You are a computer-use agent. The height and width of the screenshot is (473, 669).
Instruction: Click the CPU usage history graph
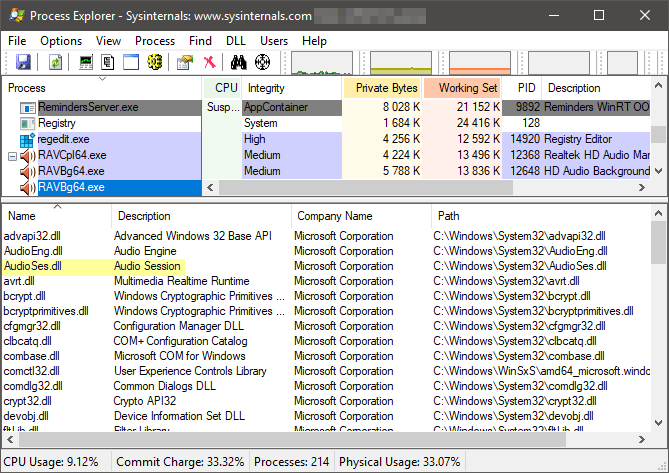pos(322,63)
